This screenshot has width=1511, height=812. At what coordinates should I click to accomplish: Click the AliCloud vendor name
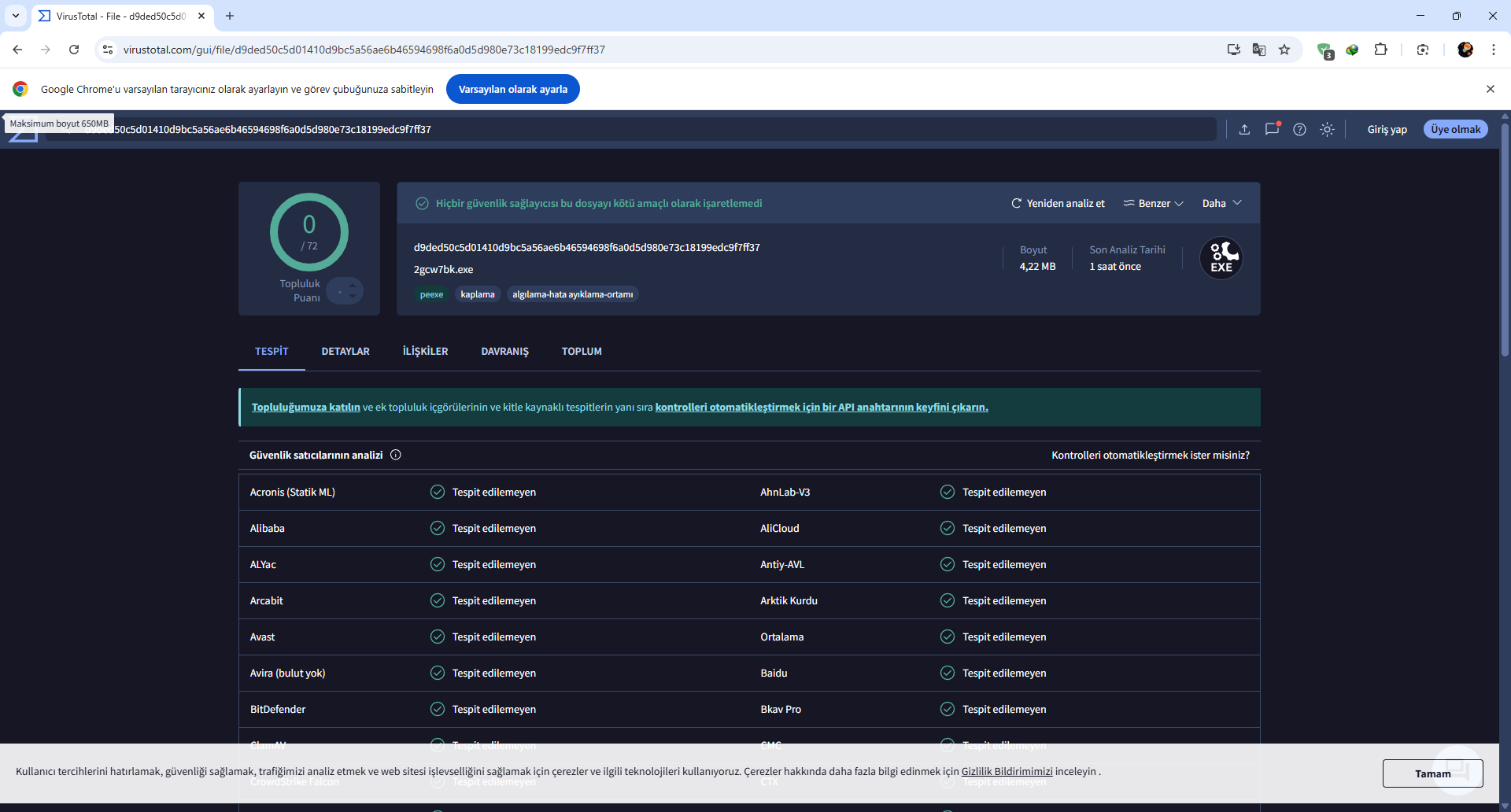[779, 529]
